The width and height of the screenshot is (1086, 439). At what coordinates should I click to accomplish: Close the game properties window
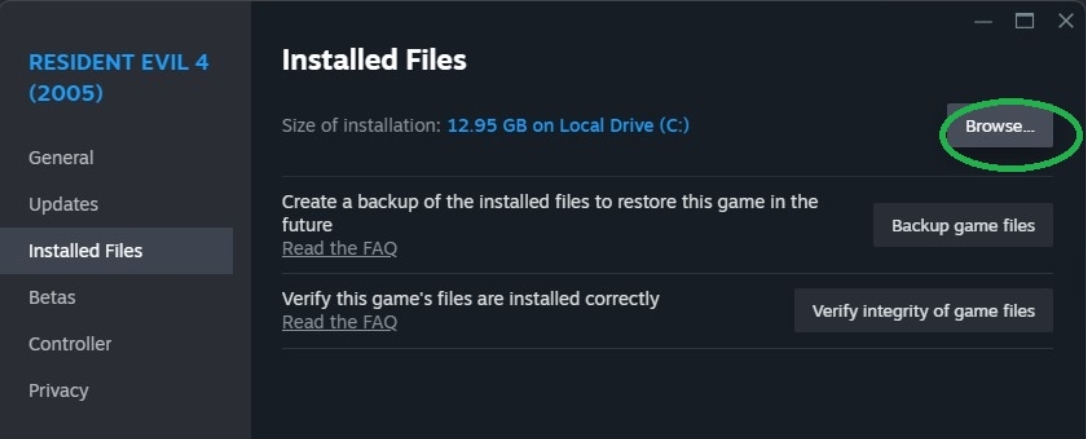click(x=1066, y=21)
